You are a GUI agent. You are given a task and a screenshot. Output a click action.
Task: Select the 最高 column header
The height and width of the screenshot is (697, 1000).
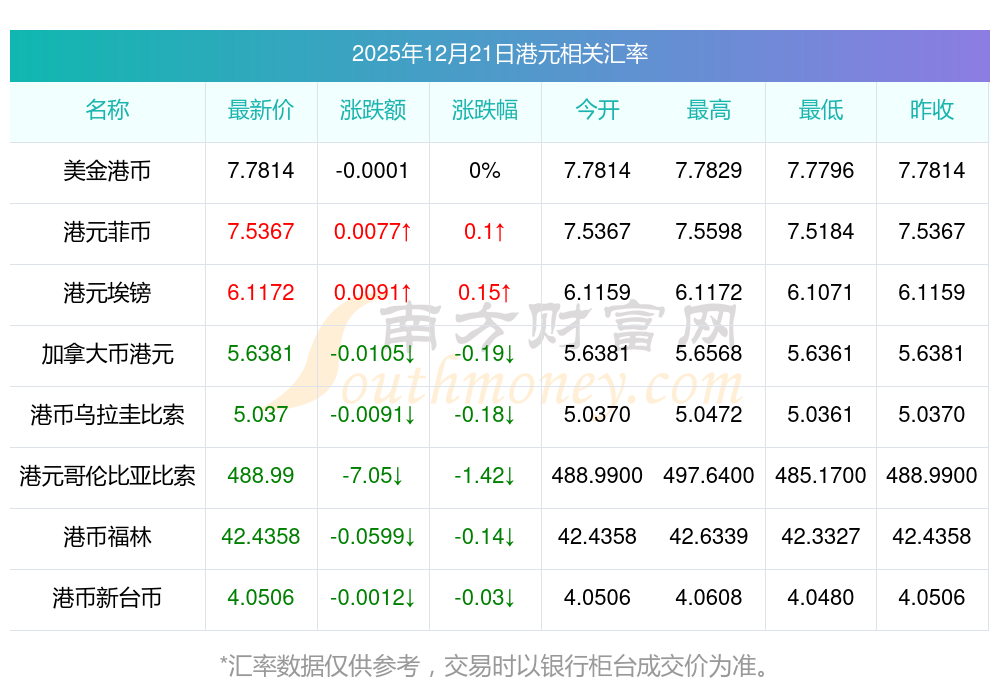coord(709,110)
